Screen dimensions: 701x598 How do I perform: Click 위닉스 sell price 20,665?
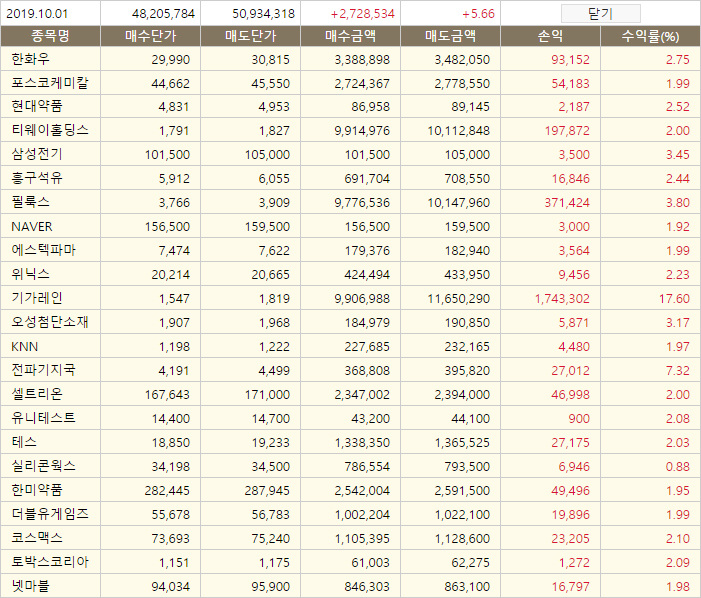pos(270,274)
